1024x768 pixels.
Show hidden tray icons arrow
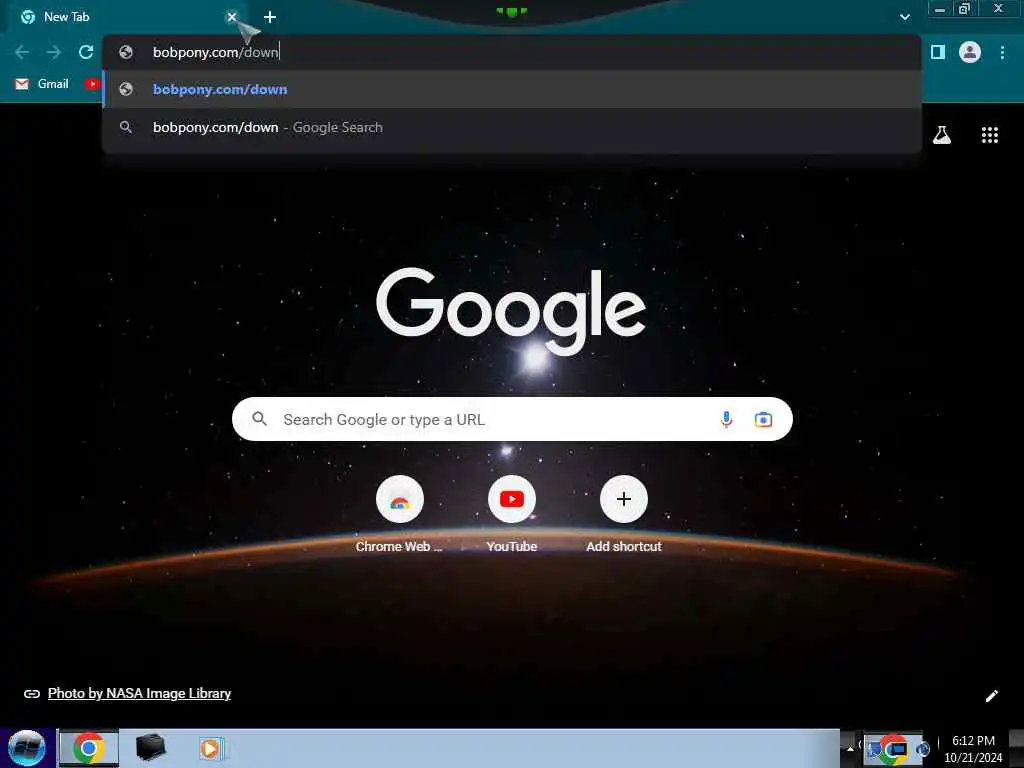(x=850, y=748)
